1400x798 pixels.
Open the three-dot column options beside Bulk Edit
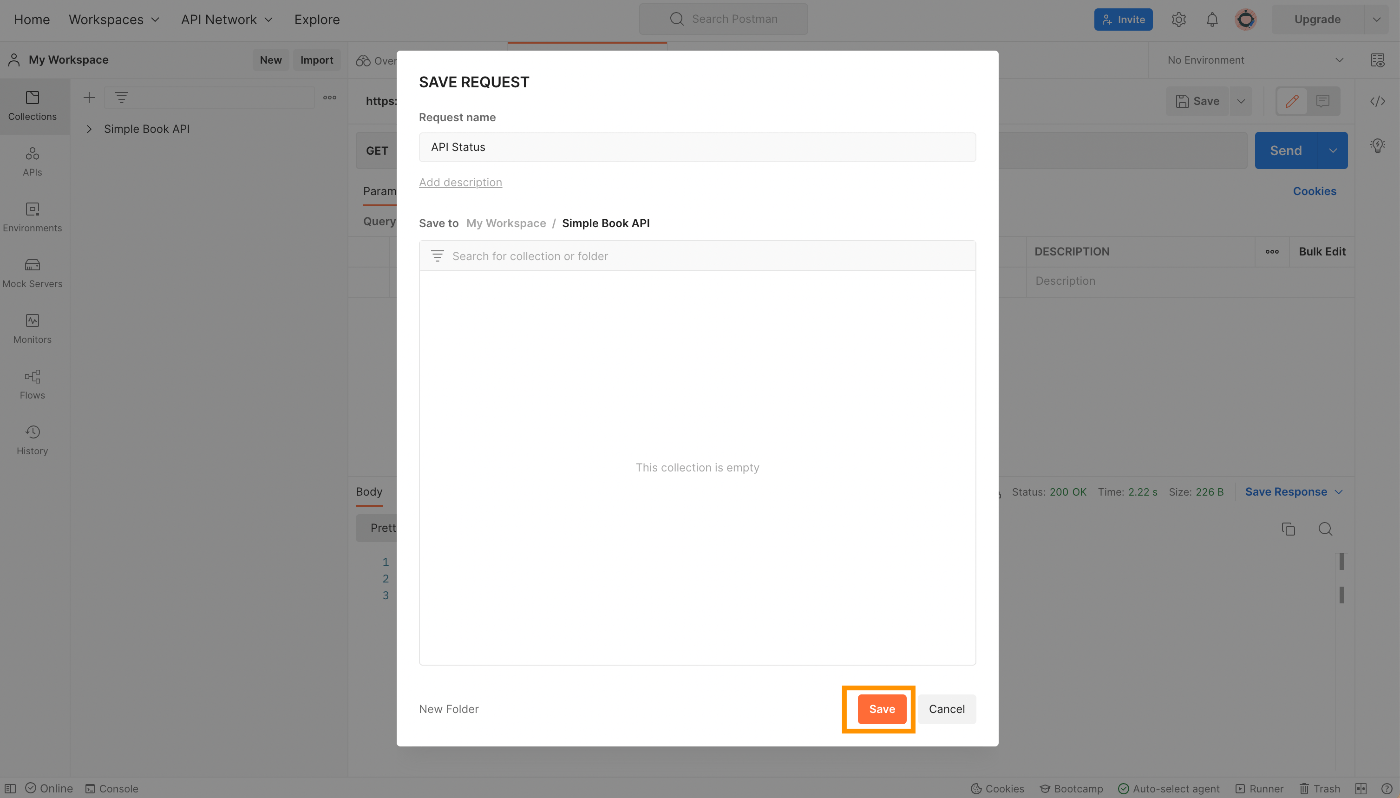(x=1272, y=252)
